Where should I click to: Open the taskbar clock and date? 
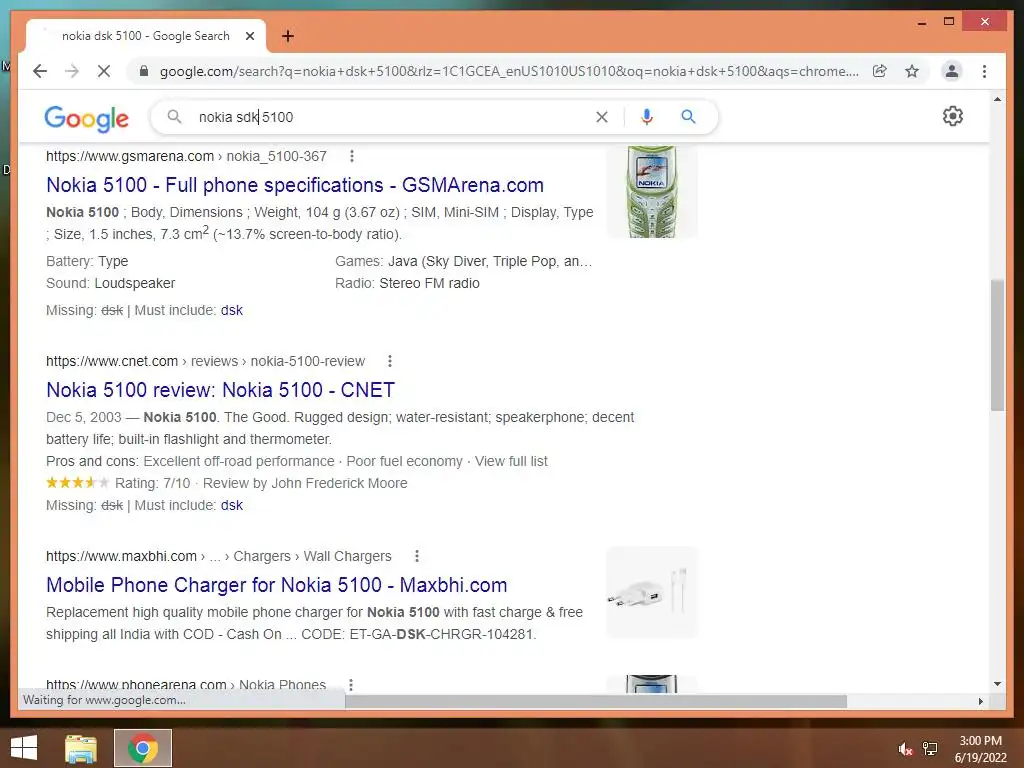(x=980, y=749)
